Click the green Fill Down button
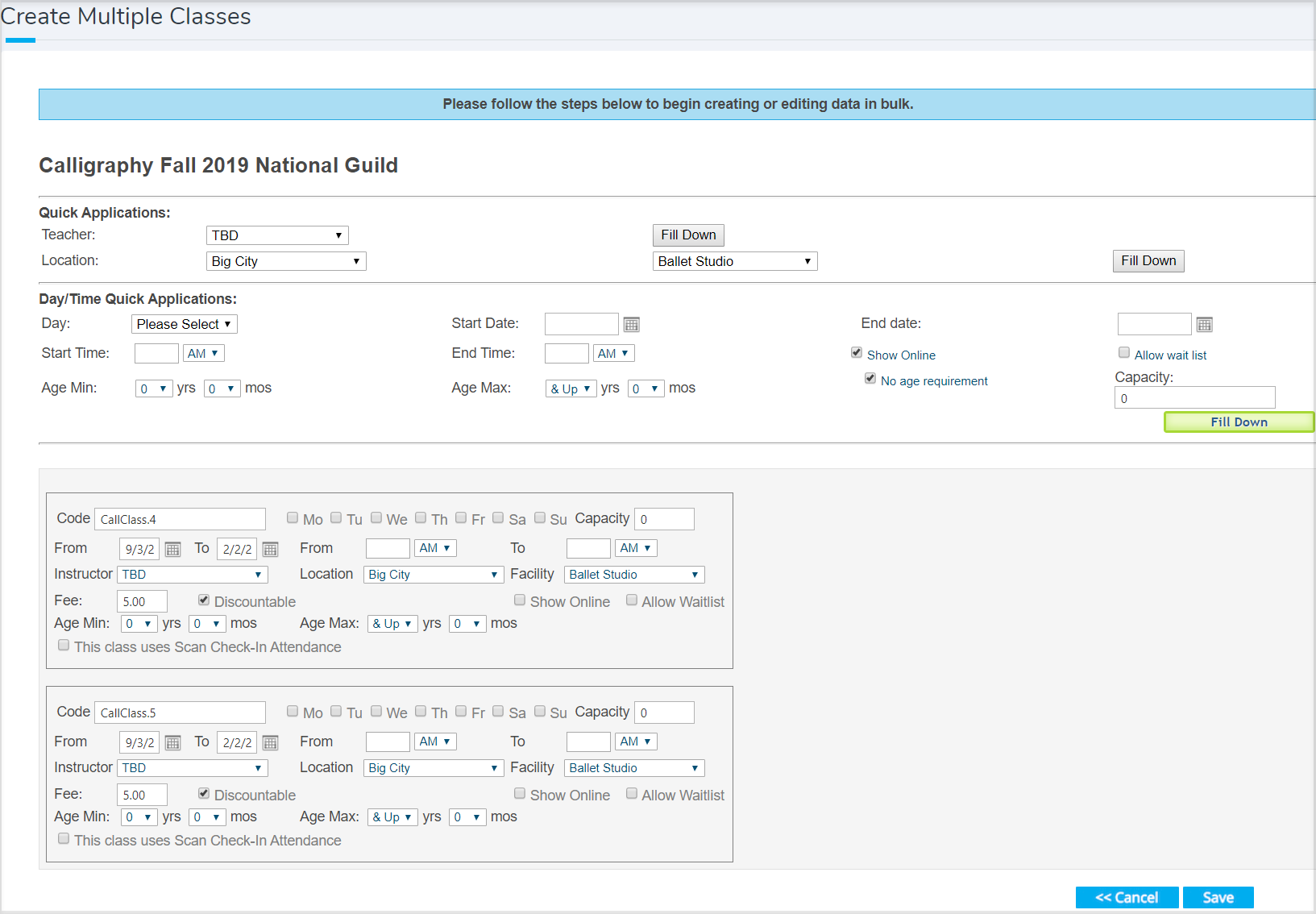The image size is (1316, 914). point(1239,422)
